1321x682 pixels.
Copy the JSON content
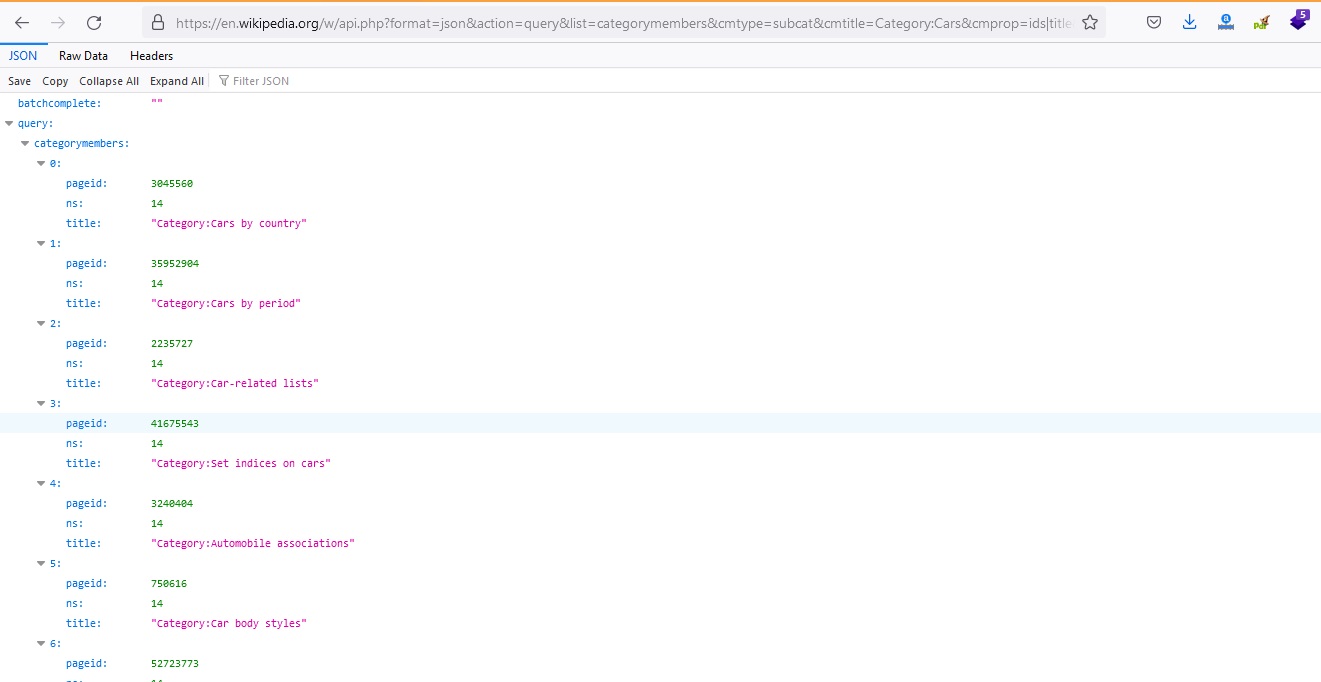(x=55, y=81)
